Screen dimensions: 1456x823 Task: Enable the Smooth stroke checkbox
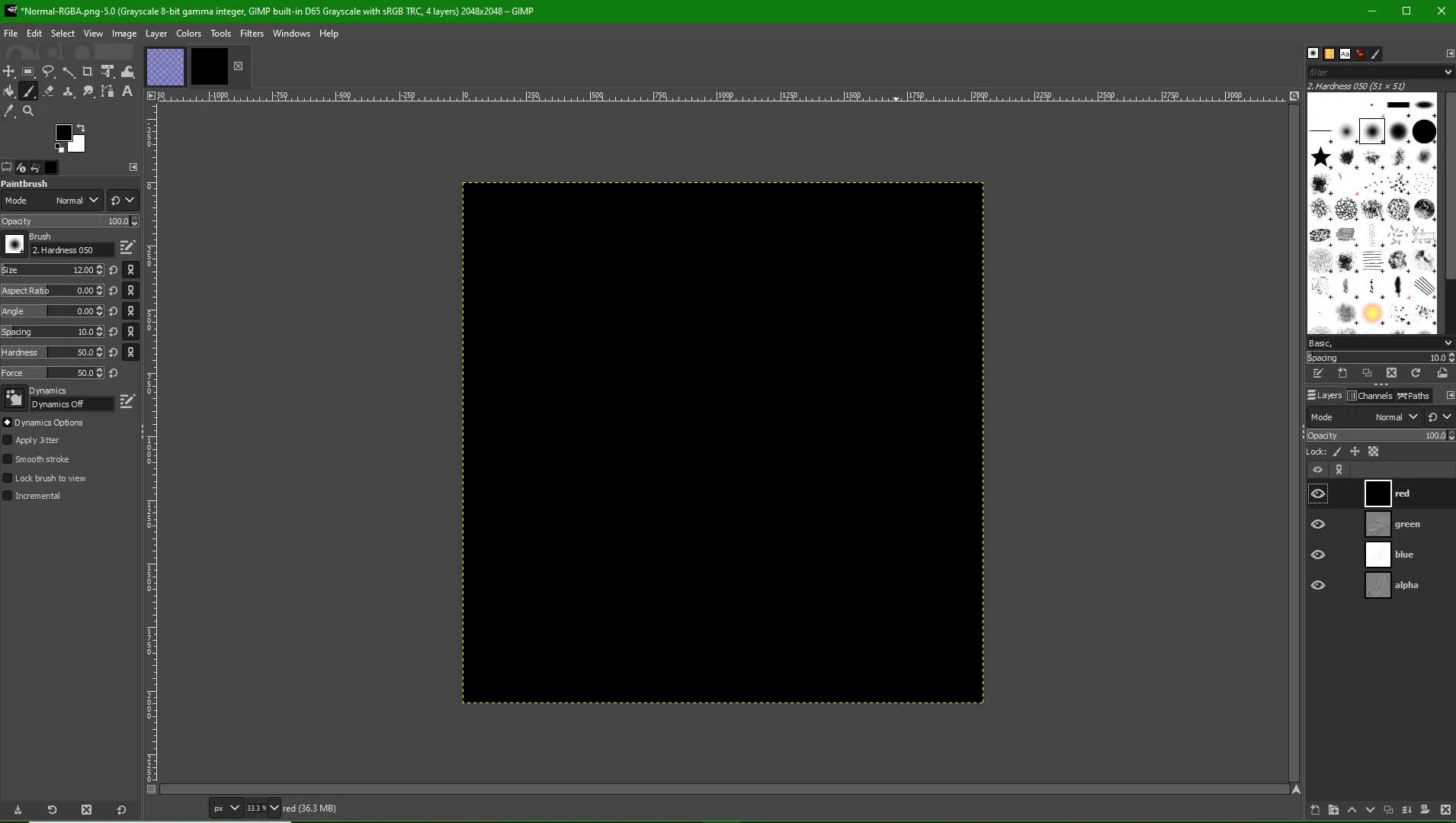[x=8, y=459]
